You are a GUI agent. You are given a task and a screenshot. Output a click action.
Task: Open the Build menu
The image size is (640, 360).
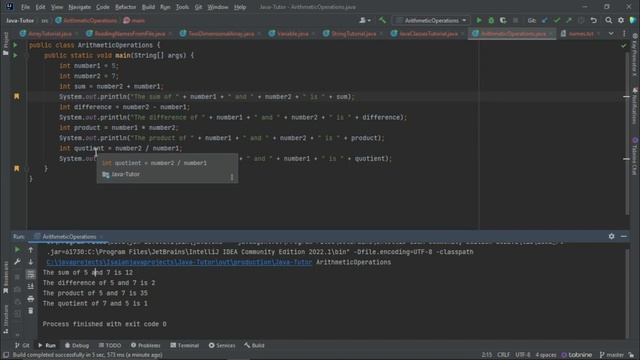pos(148,7)
